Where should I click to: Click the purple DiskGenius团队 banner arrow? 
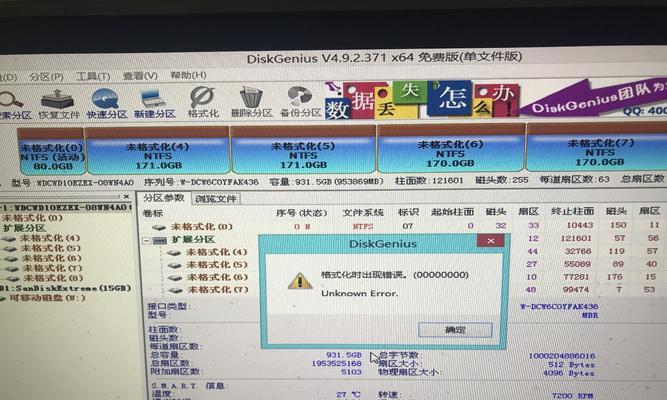point(593,99)
